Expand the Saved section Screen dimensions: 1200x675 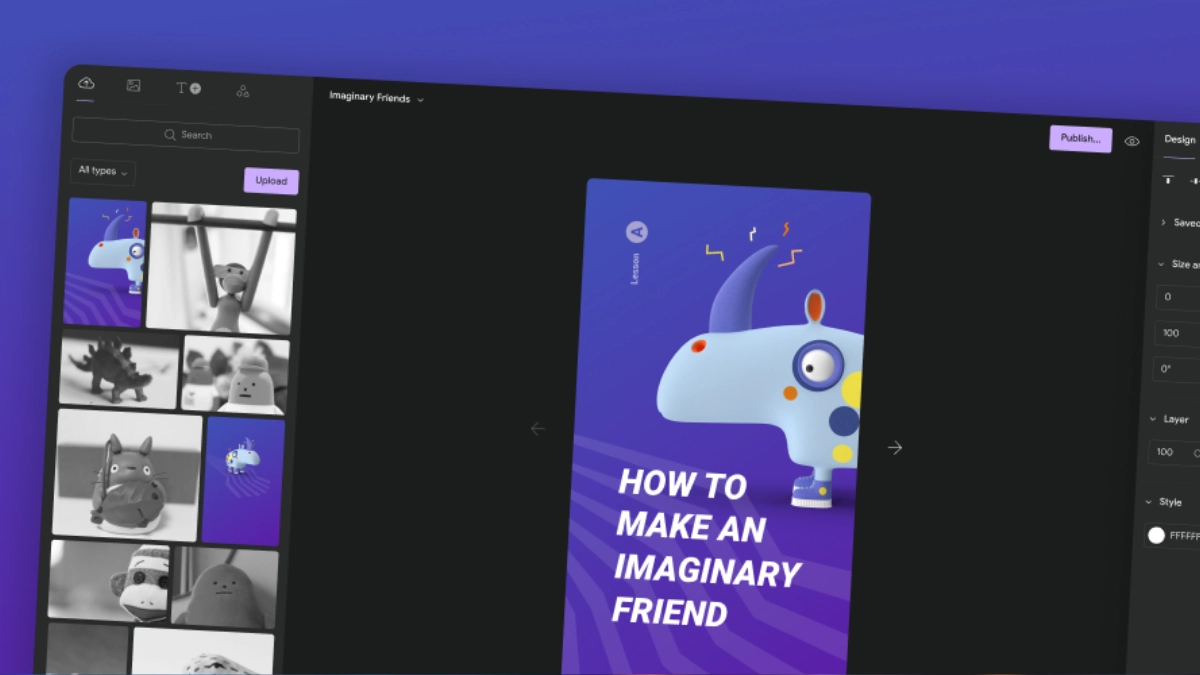pyautogui.click(x=1179, y=222)
